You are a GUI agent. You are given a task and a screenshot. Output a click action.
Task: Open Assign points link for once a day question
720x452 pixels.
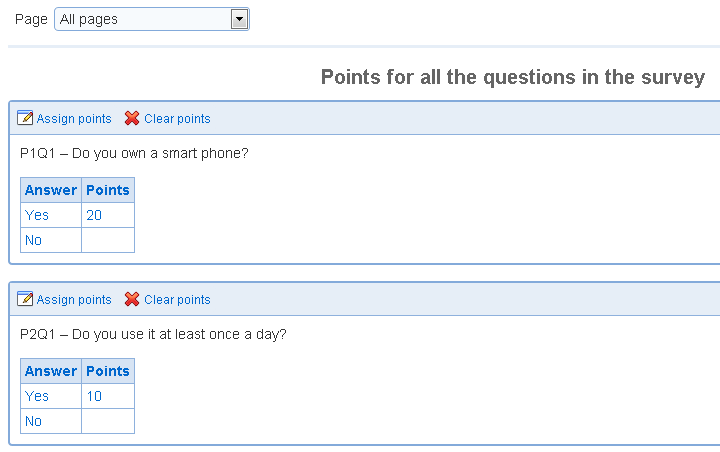(74, 299)
